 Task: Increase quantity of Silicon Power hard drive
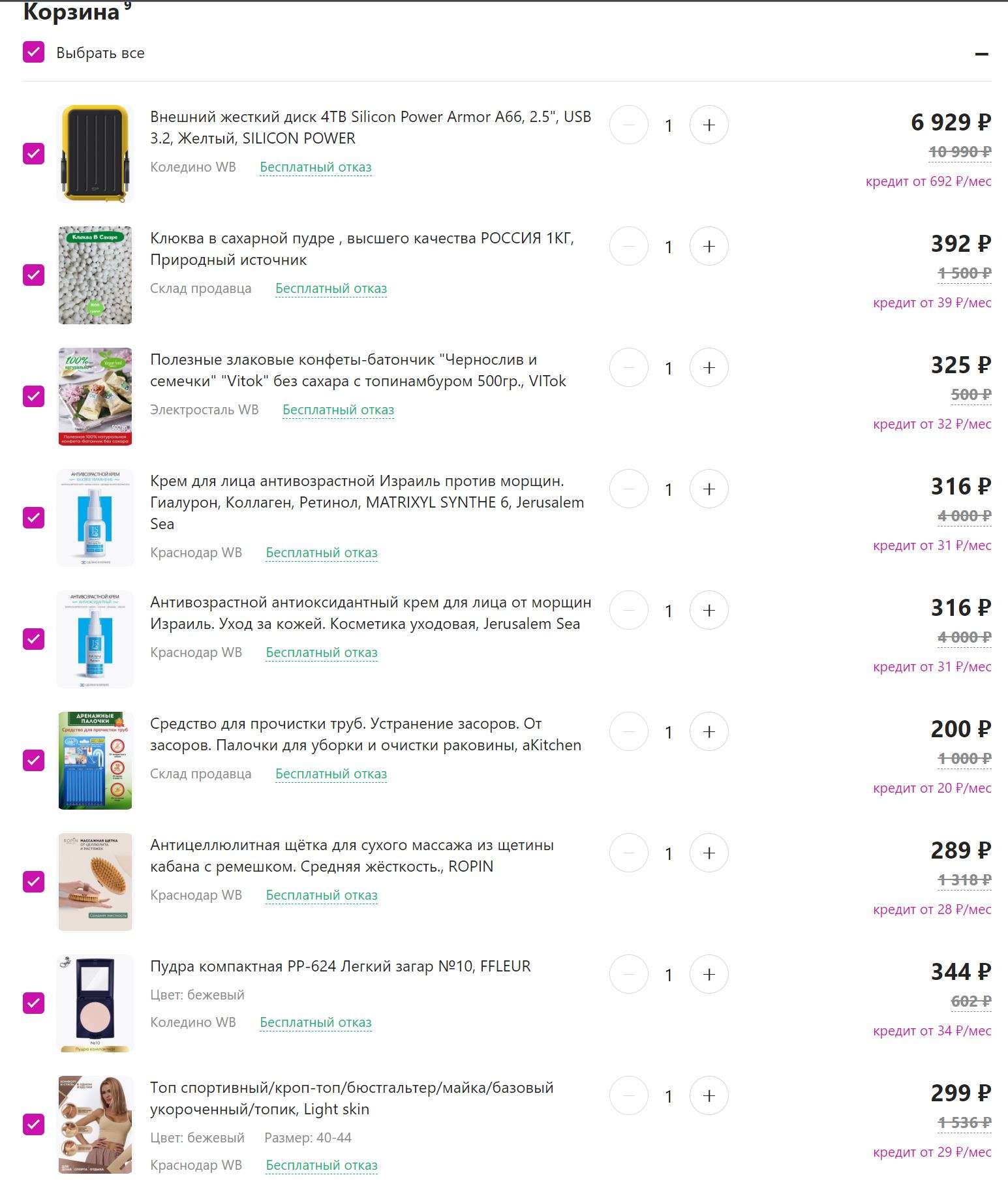coord(709,125)
